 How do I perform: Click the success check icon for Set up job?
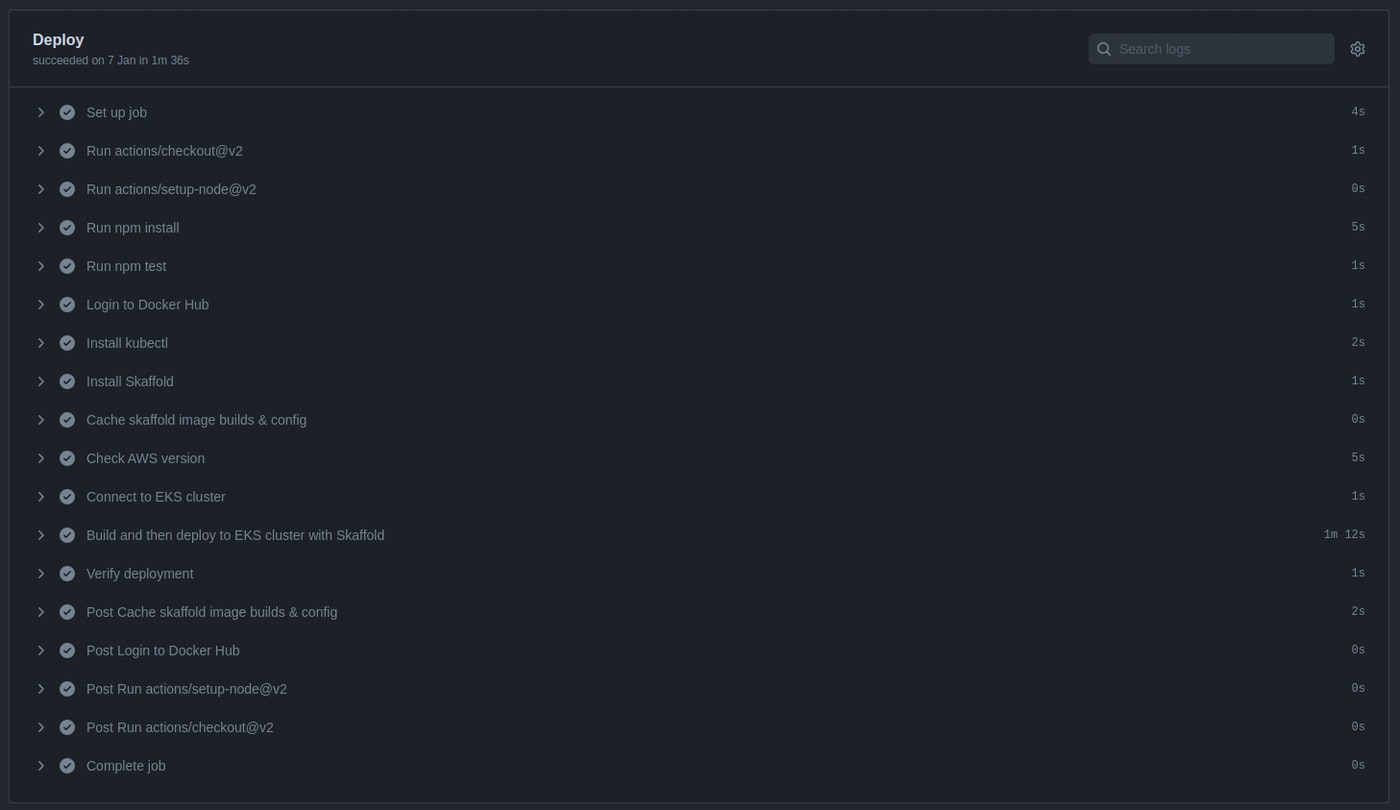(67, 112)
